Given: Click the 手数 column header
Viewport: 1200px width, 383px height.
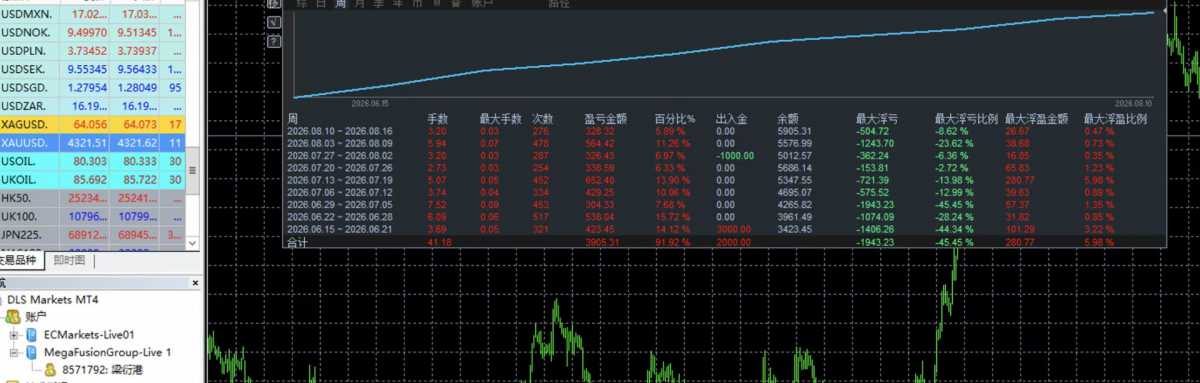Looking at the screenshot, I should 438,118.
